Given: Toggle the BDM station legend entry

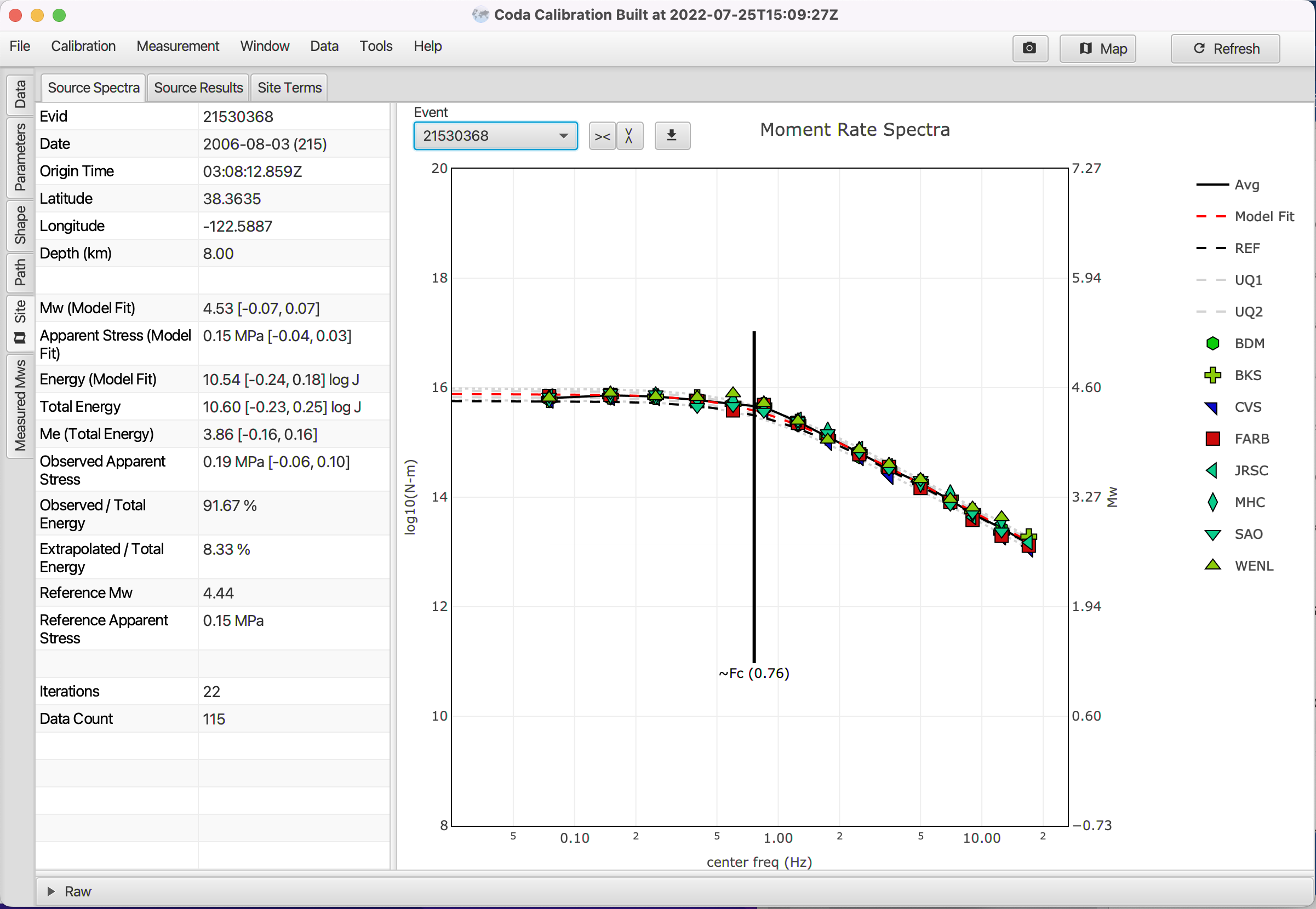Looking at the screenshot, I should (1235, 343).
